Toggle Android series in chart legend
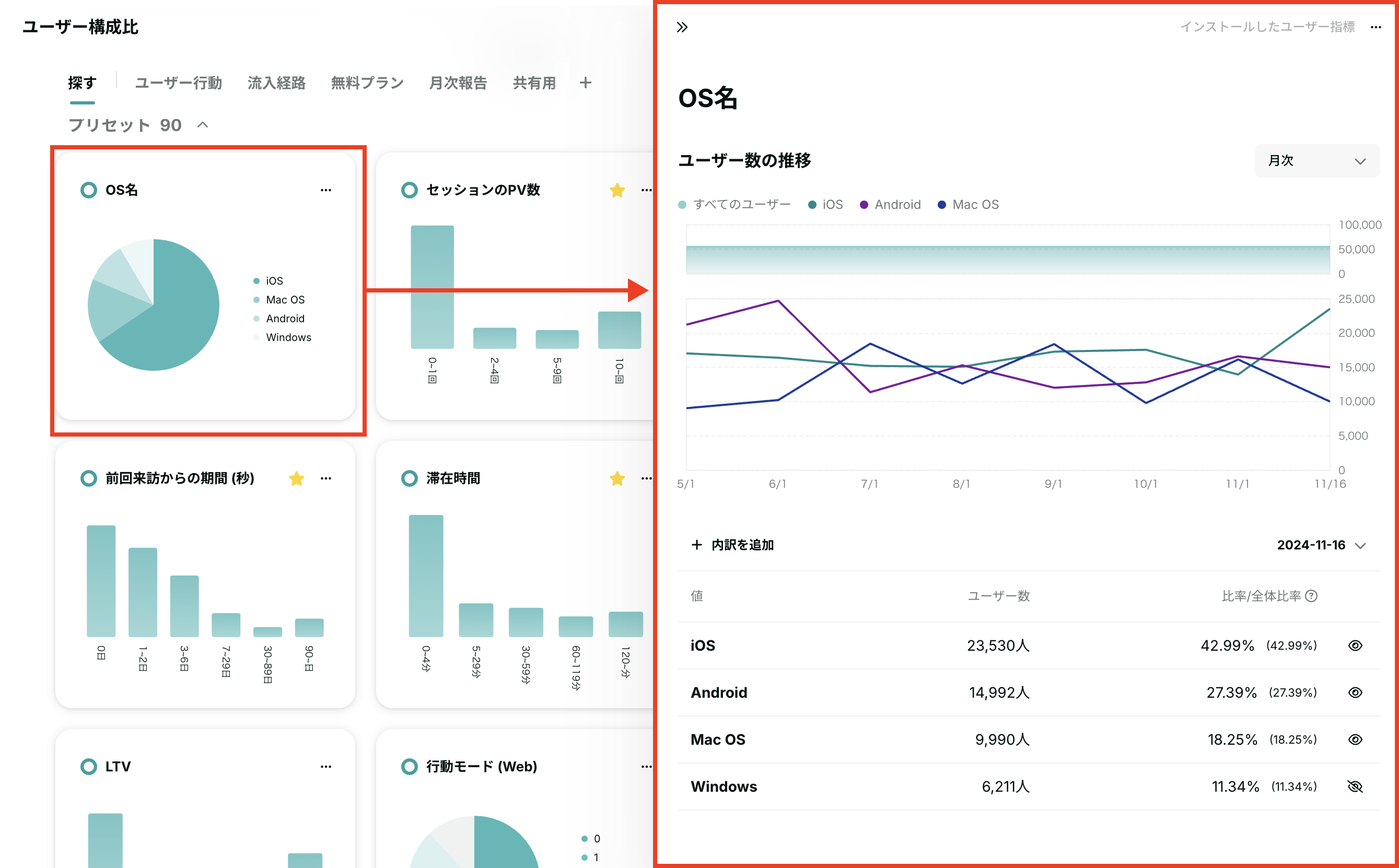Viewport: 1399px width, 868px height. click(x=890, y=204)
